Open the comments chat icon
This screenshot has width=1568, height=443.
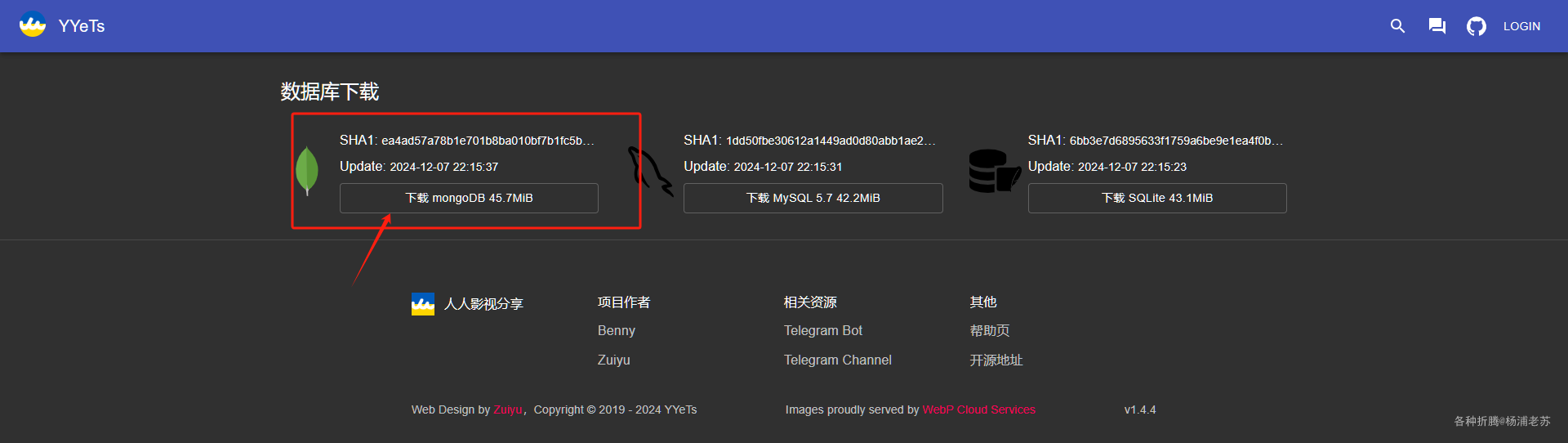(1437, 26)
